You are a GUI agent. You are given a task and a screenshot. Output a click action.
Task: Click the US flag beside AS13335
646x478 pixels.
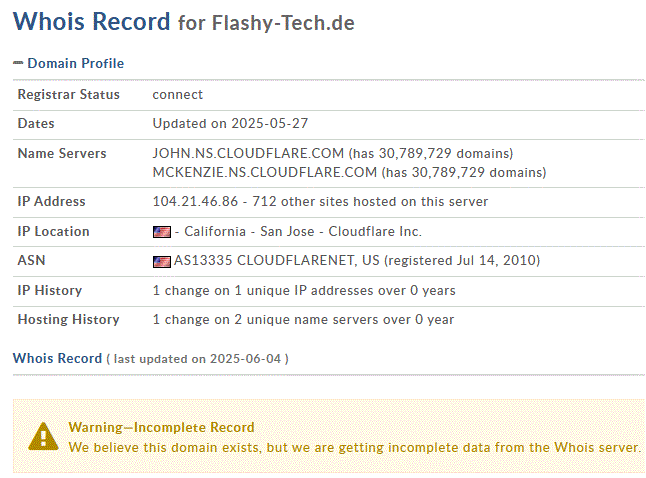(x=161, y=261)
